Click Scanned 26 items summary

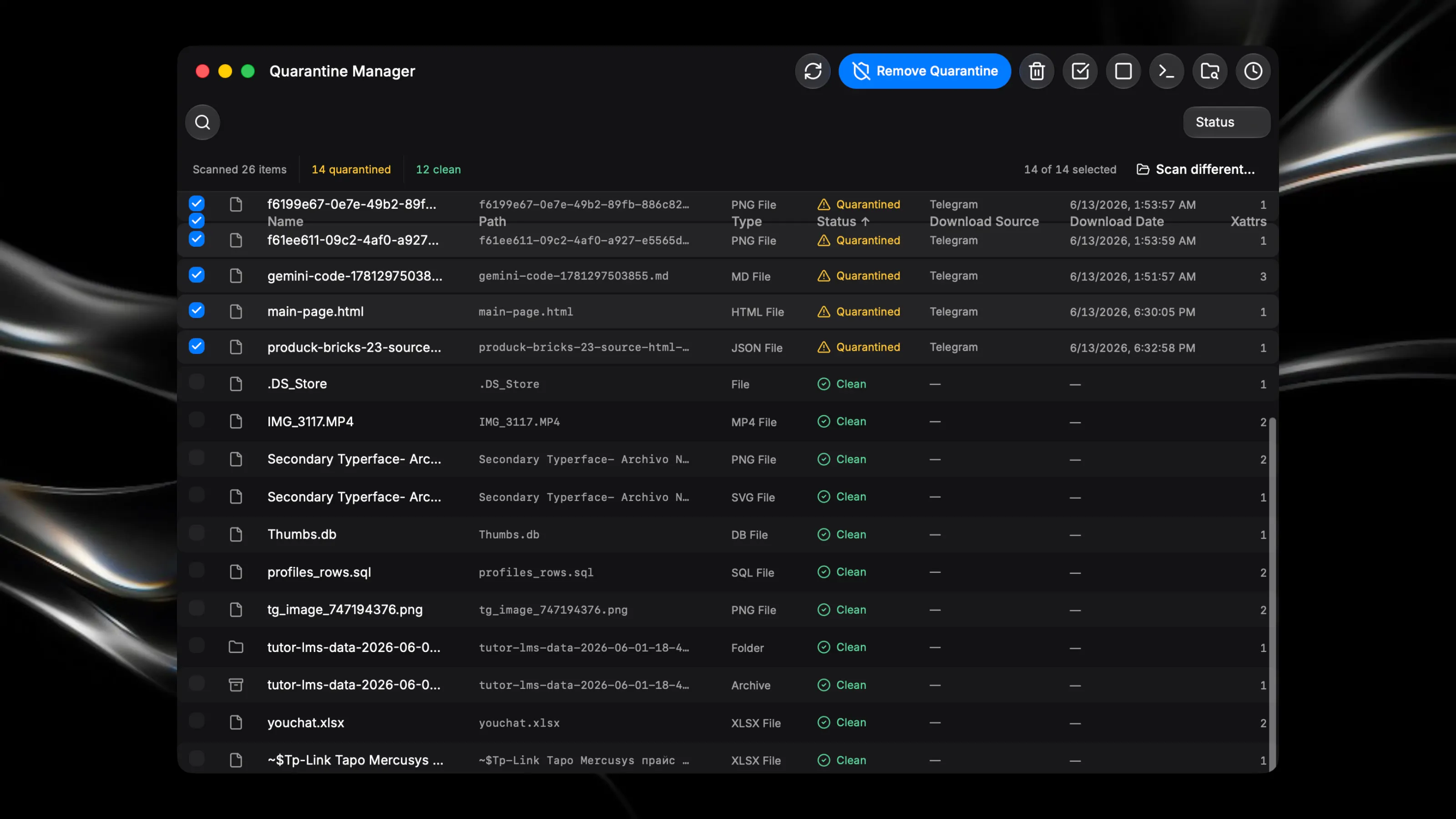(x=240, y=170)
